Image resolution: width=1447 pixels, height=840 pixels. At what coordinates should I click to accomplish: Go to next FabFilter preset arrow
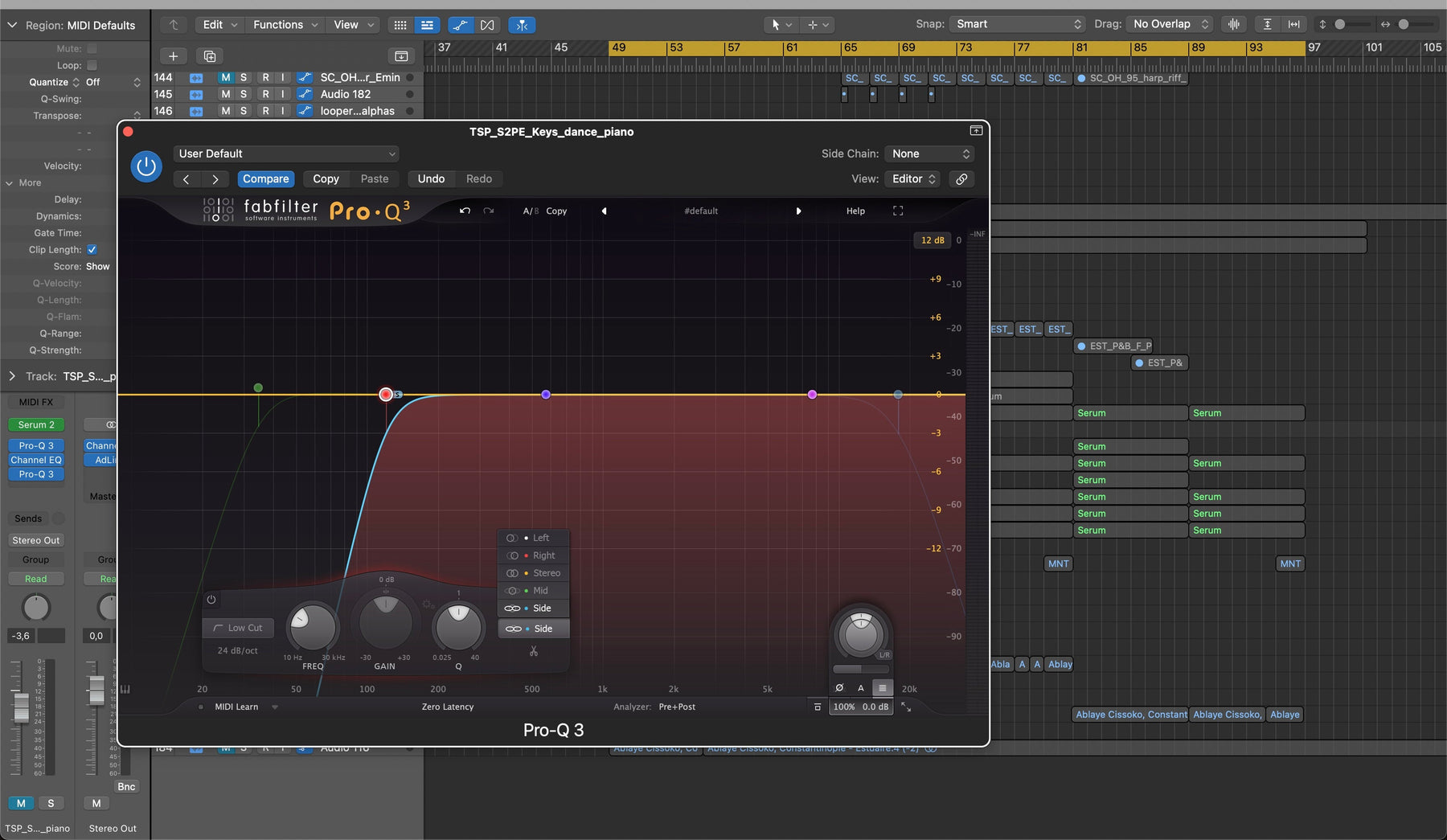(798, 211)
